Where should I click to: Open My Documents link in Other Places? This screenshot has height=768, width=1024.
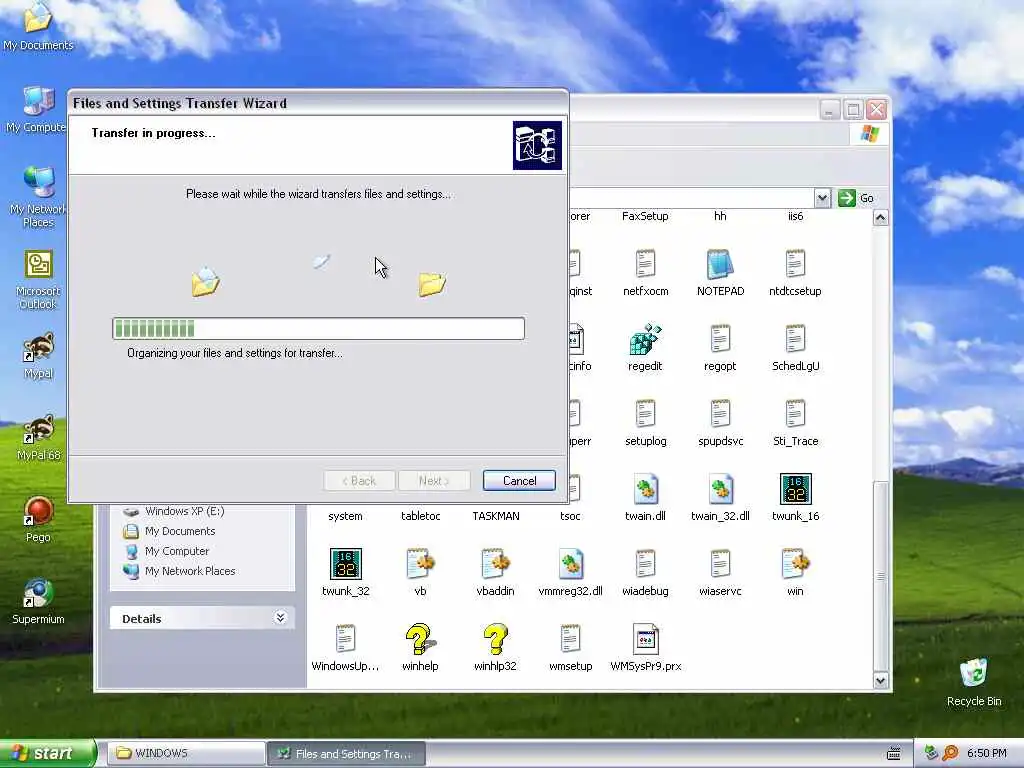point(180,531)
